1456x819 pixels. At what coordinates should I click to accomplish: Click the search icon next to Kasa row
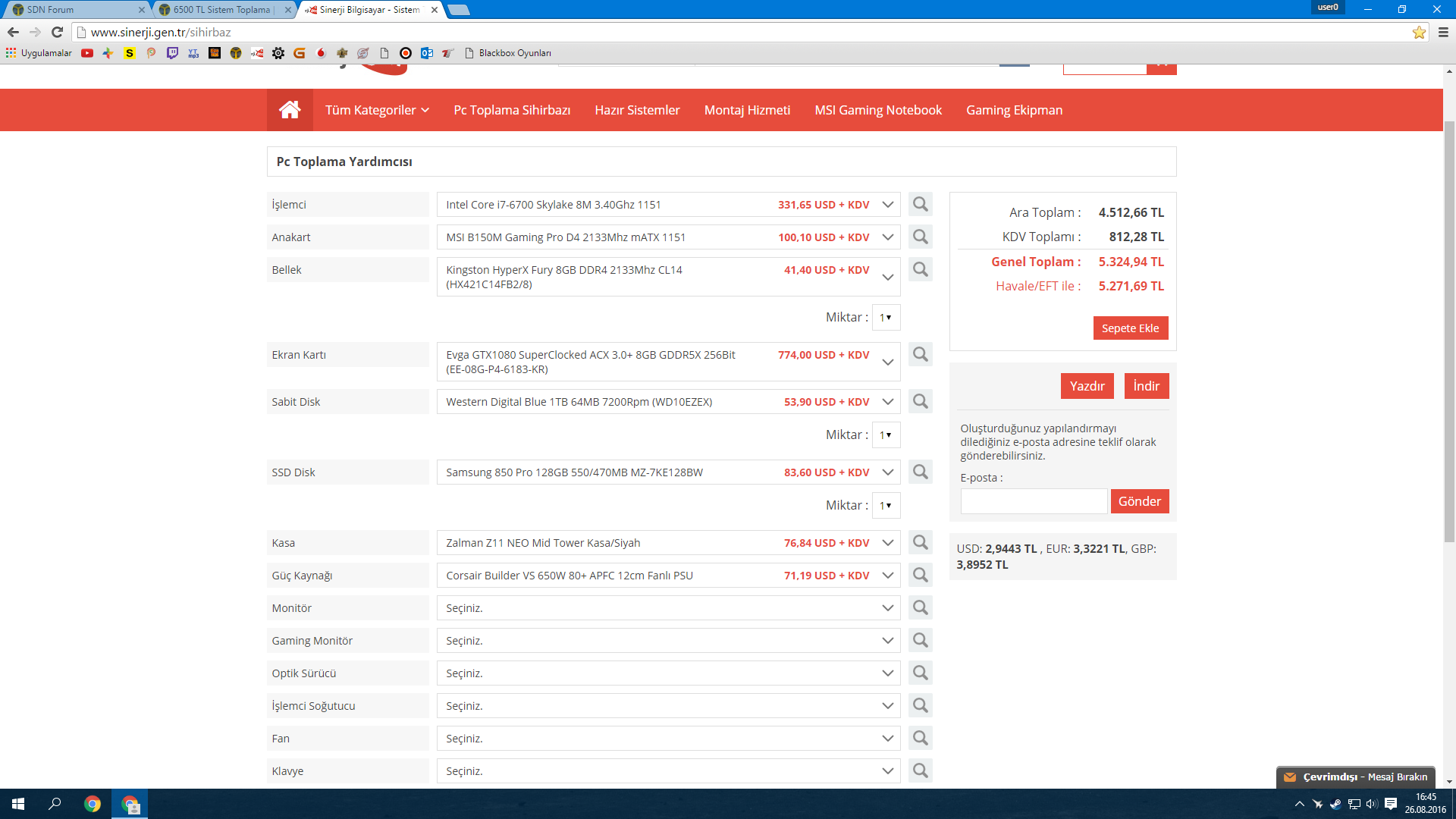pos(920,543)
